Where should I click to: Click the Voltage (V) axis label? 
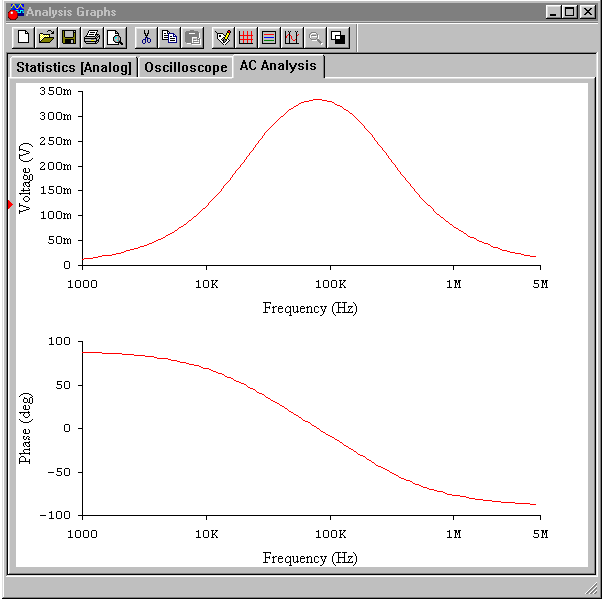pos(25,178)
